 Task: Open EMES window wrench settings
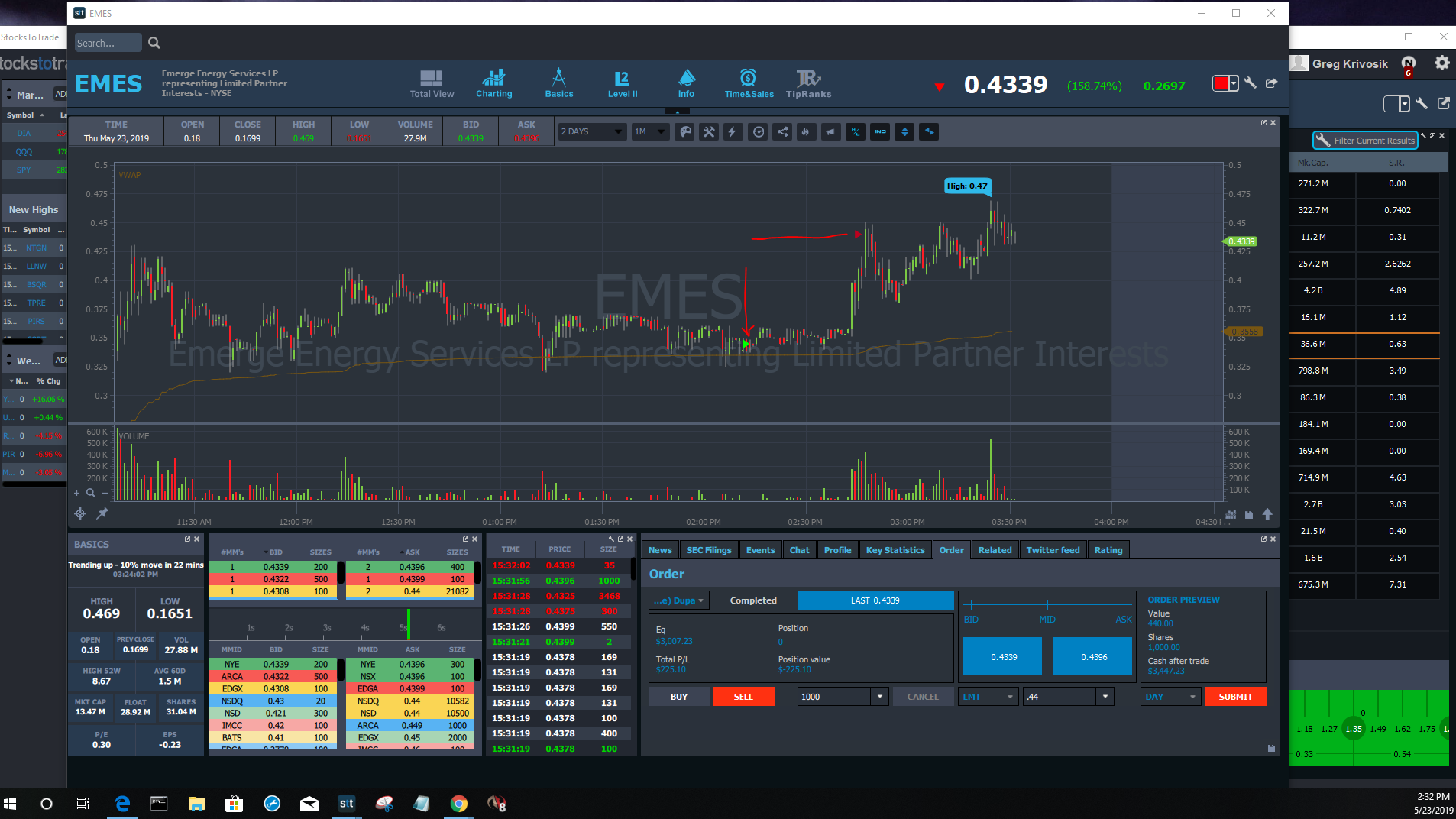point(1251,83)
